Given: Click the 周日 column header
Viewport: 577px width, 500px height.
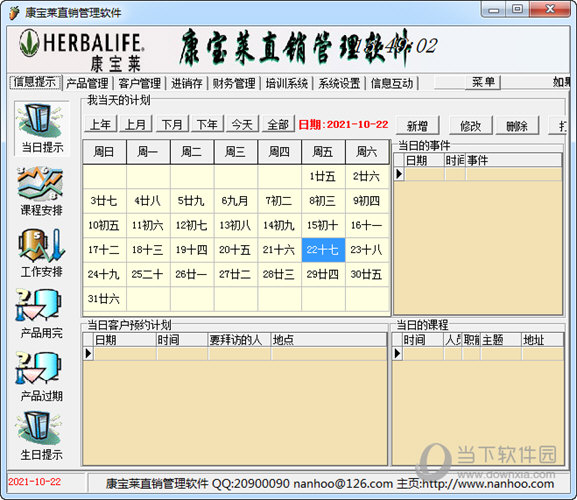Looking at the screenshot, I should (x=104, y=152).
